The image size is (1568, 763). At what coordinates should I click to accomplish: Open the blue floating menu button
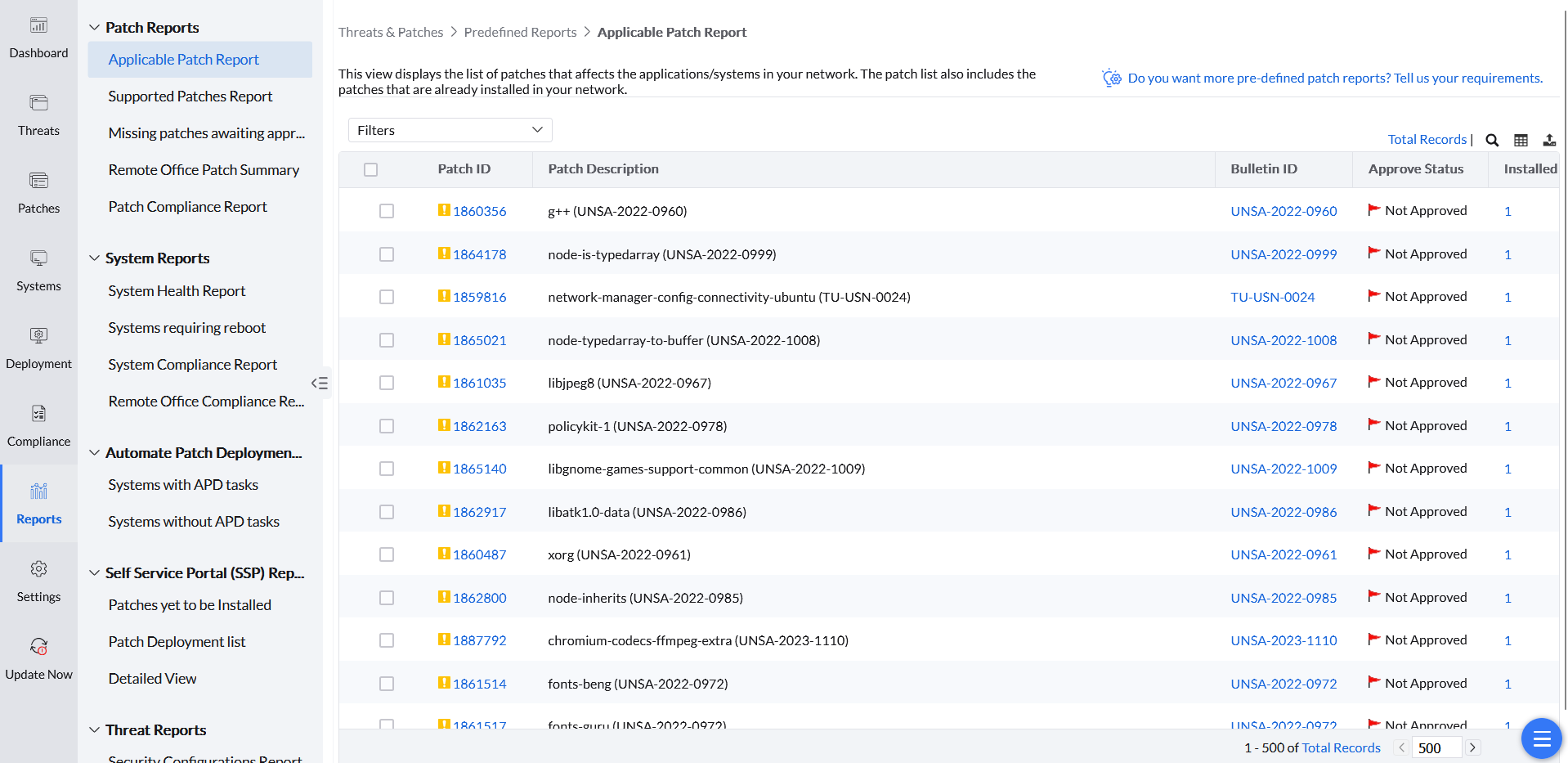tap(1541, 739)
